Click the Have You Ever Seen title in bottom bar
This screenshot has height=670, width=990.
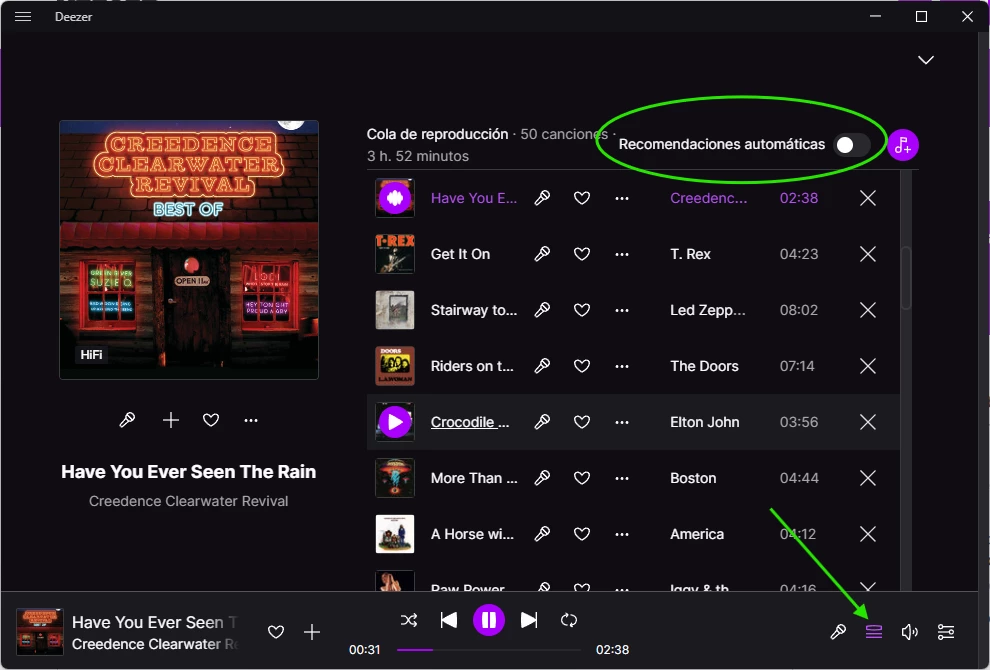pyautogui.click(x=154, y=622)
